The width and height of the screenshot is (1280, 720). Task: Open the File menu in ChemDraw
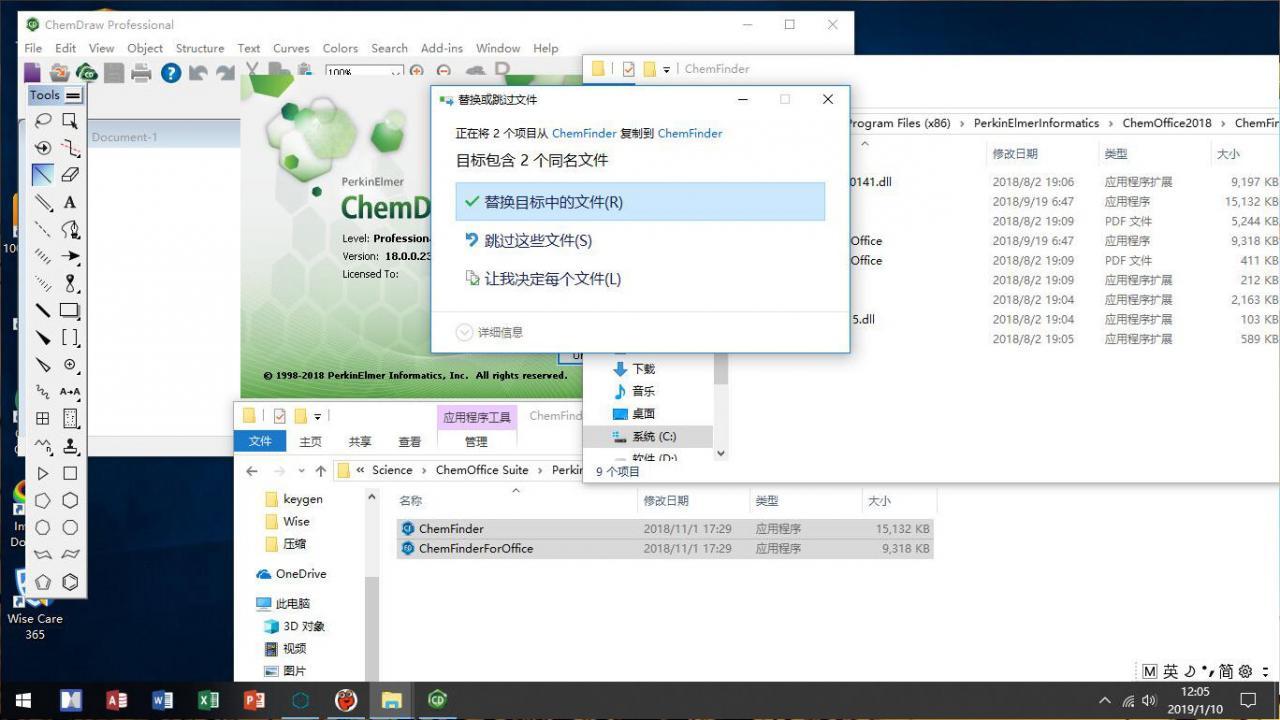point(33,48)
